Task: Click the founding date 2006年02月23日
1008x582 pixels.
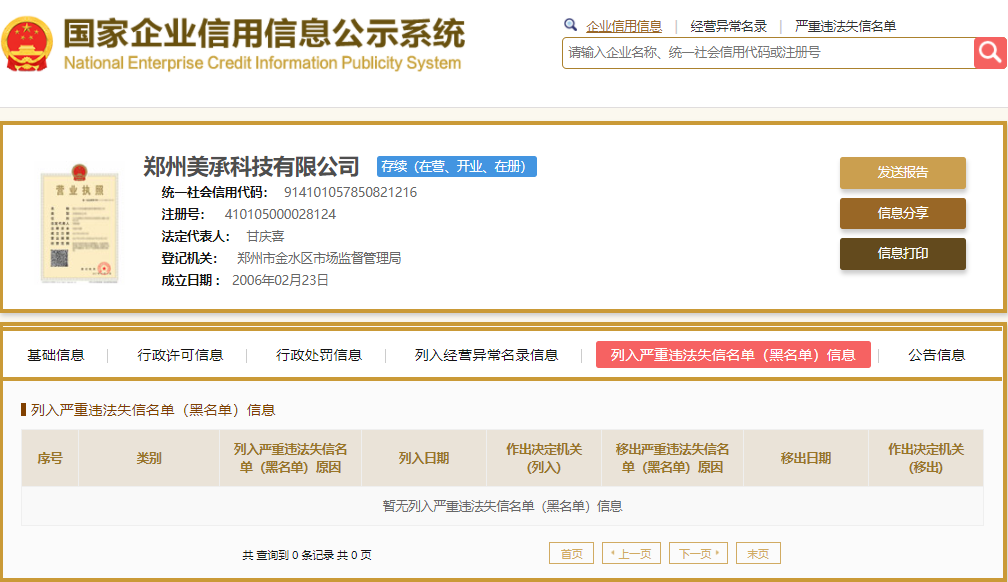Action: tap(280, 280)
